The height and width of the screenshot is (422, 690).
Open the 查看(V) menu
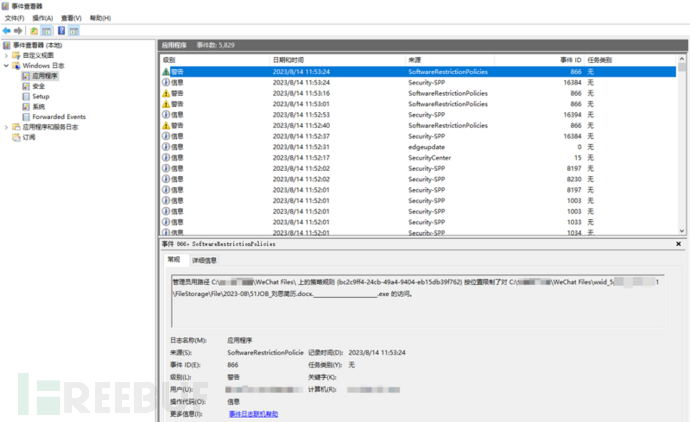click(71, 18)
